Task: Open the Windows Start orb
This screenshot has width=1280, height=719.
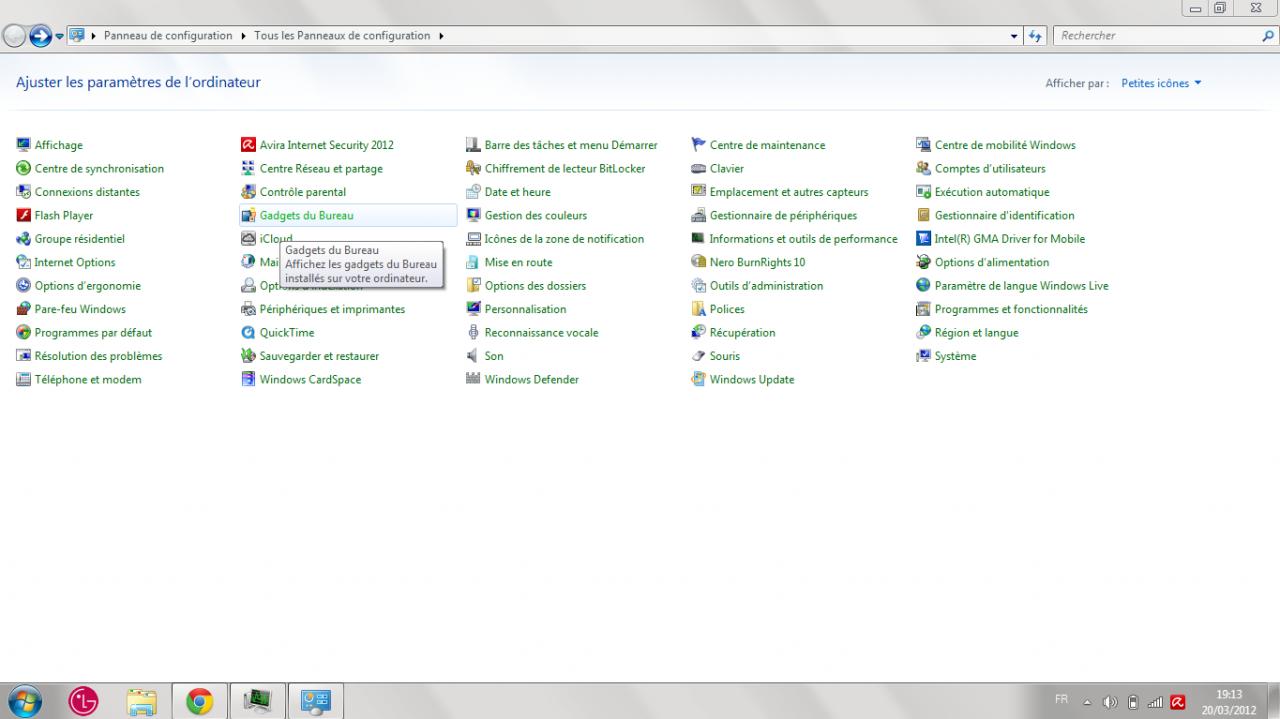Action: click(x=24, y=701)
